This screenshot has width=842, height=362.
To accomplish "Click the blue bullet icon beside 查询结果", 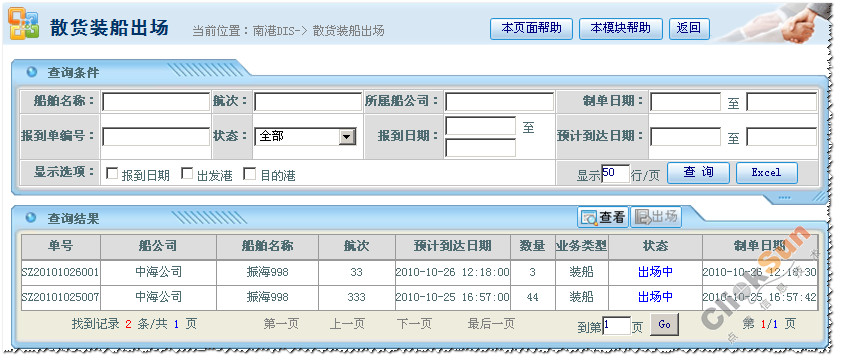I will (x=32, y=218).
